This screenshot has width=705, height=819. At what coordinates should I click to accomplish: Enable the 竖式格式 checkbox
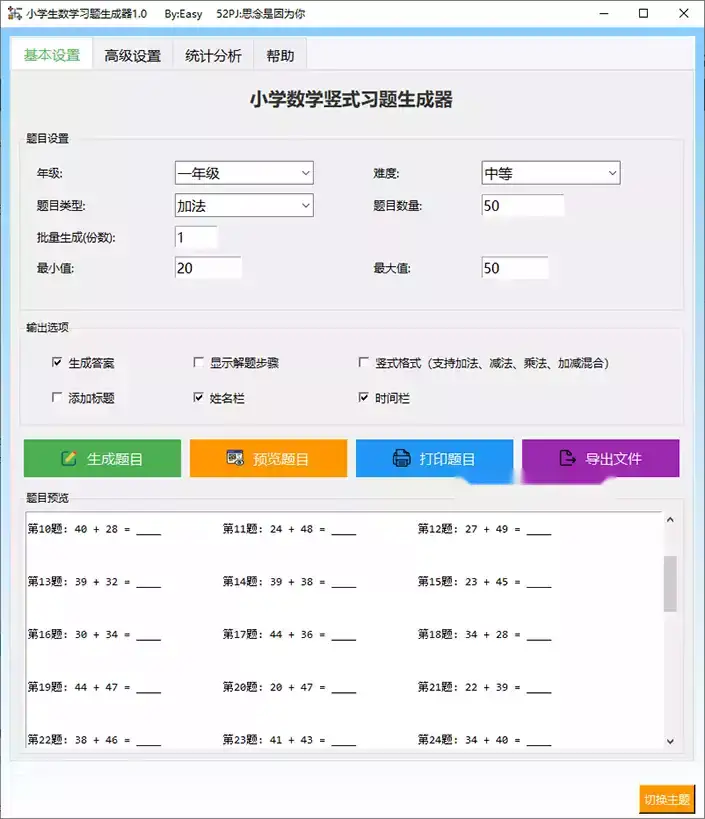(365, 363)
